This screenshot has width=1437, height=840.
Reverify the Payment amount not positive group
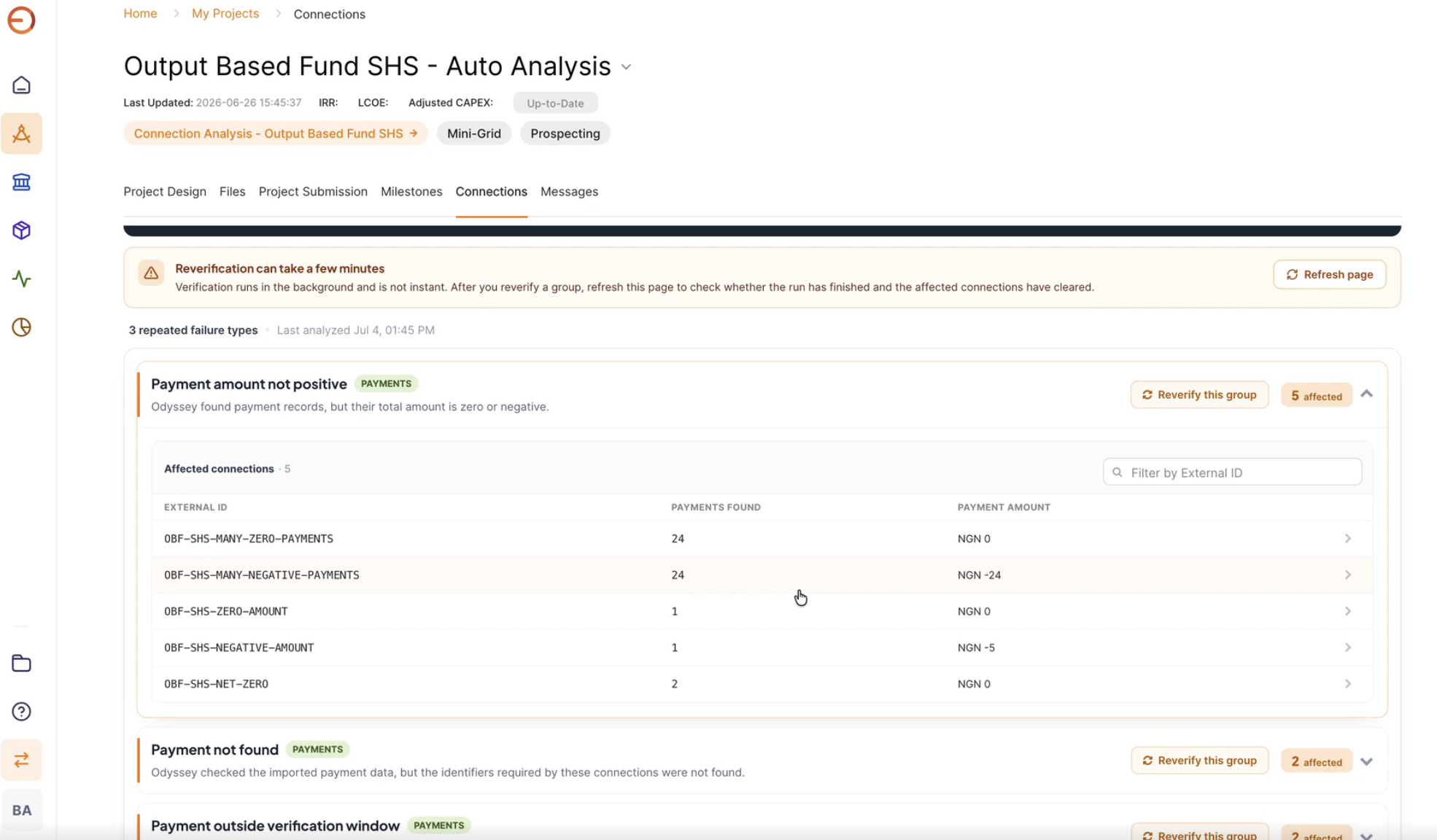[x=1199, y=394]
